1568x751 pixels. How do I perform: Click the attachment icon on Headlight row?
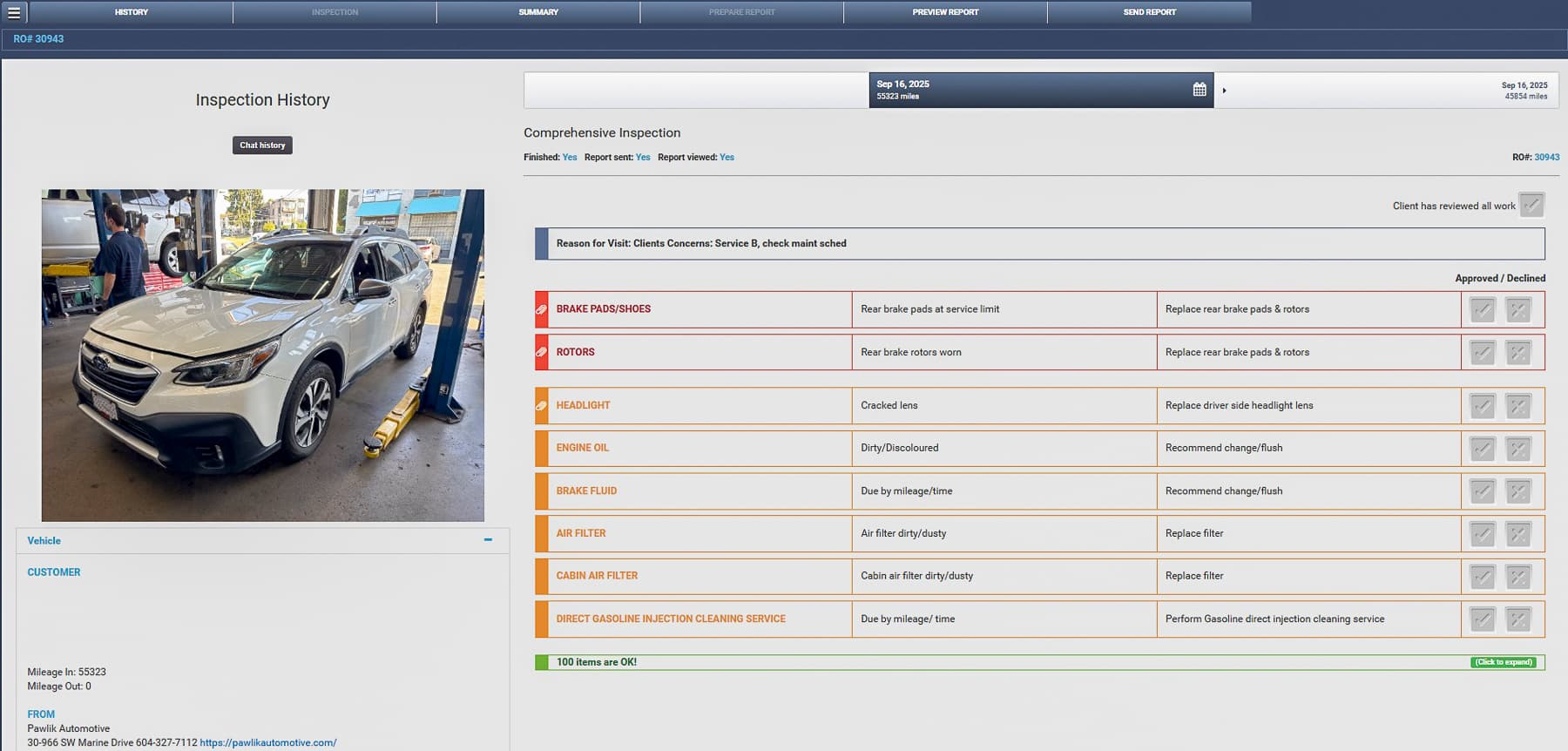point(541,406)
